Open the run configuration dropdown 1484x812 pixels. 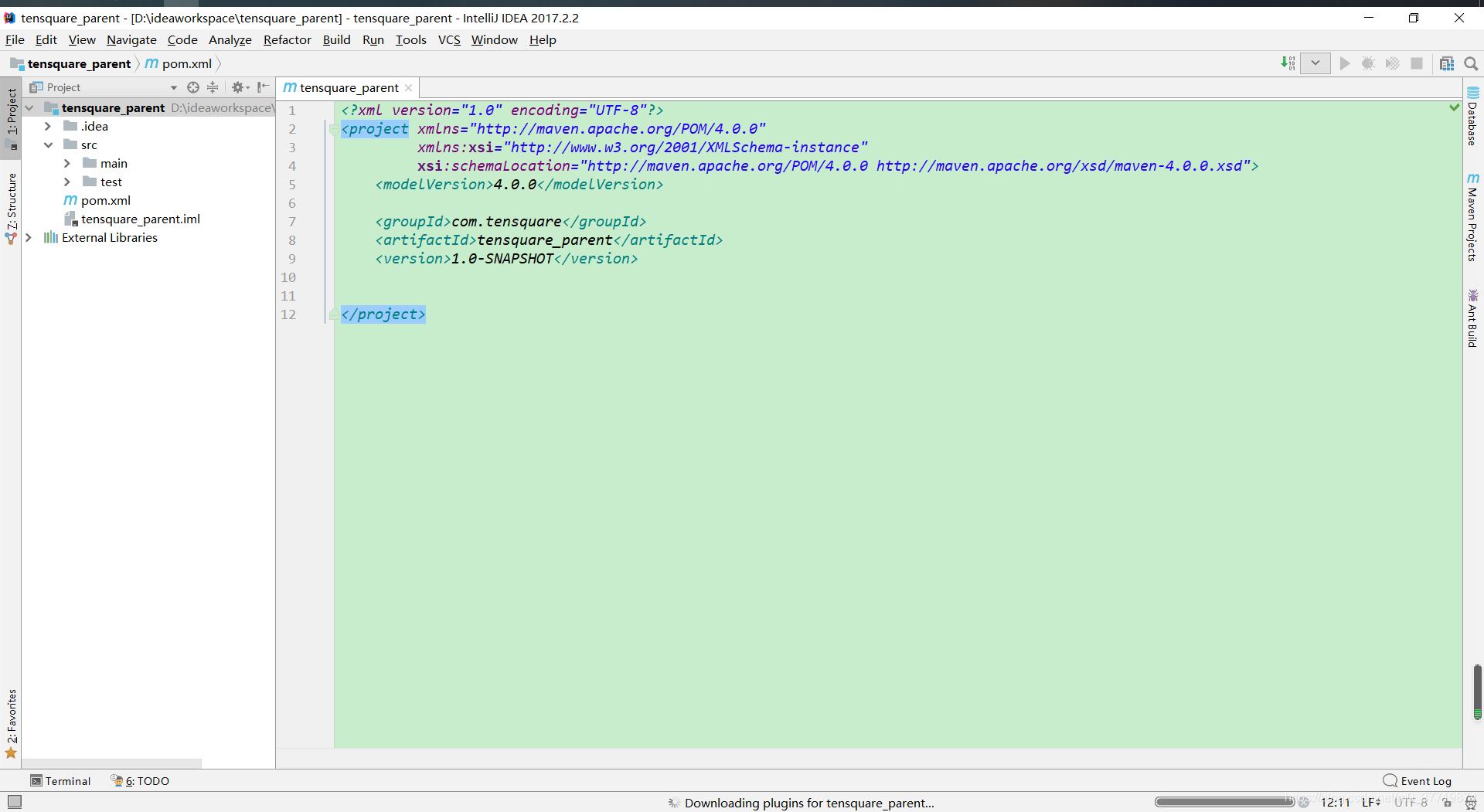point(1315,63)
